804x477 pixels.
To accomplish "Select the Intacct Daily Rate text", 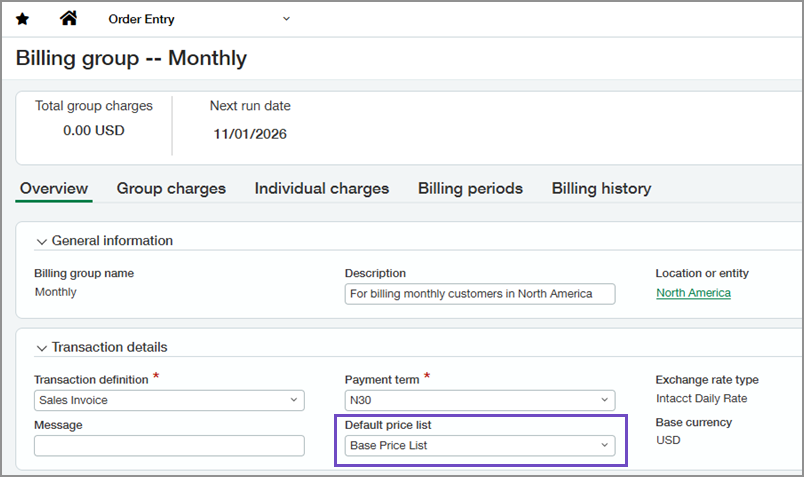I will click(x=701, y=399).
